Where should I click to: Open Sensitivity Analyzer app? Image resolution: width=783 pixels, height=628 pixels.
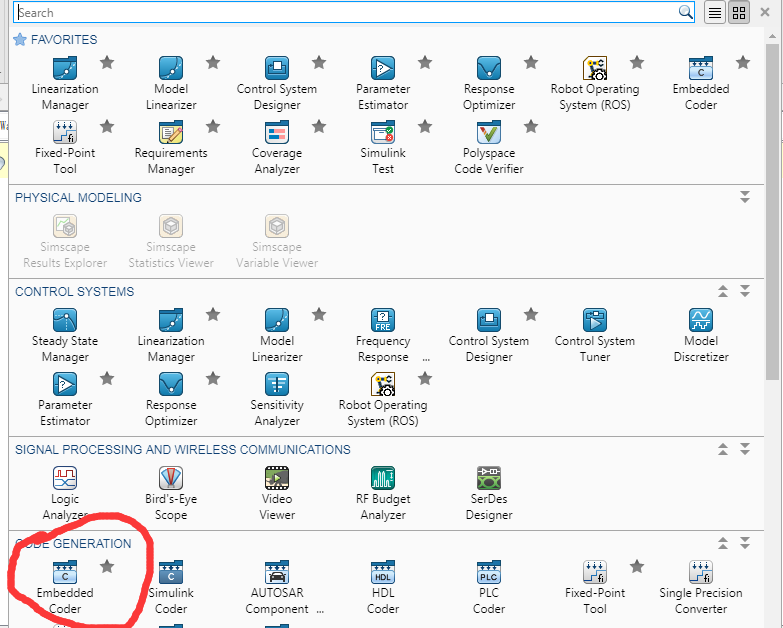(x=277, y=399)
